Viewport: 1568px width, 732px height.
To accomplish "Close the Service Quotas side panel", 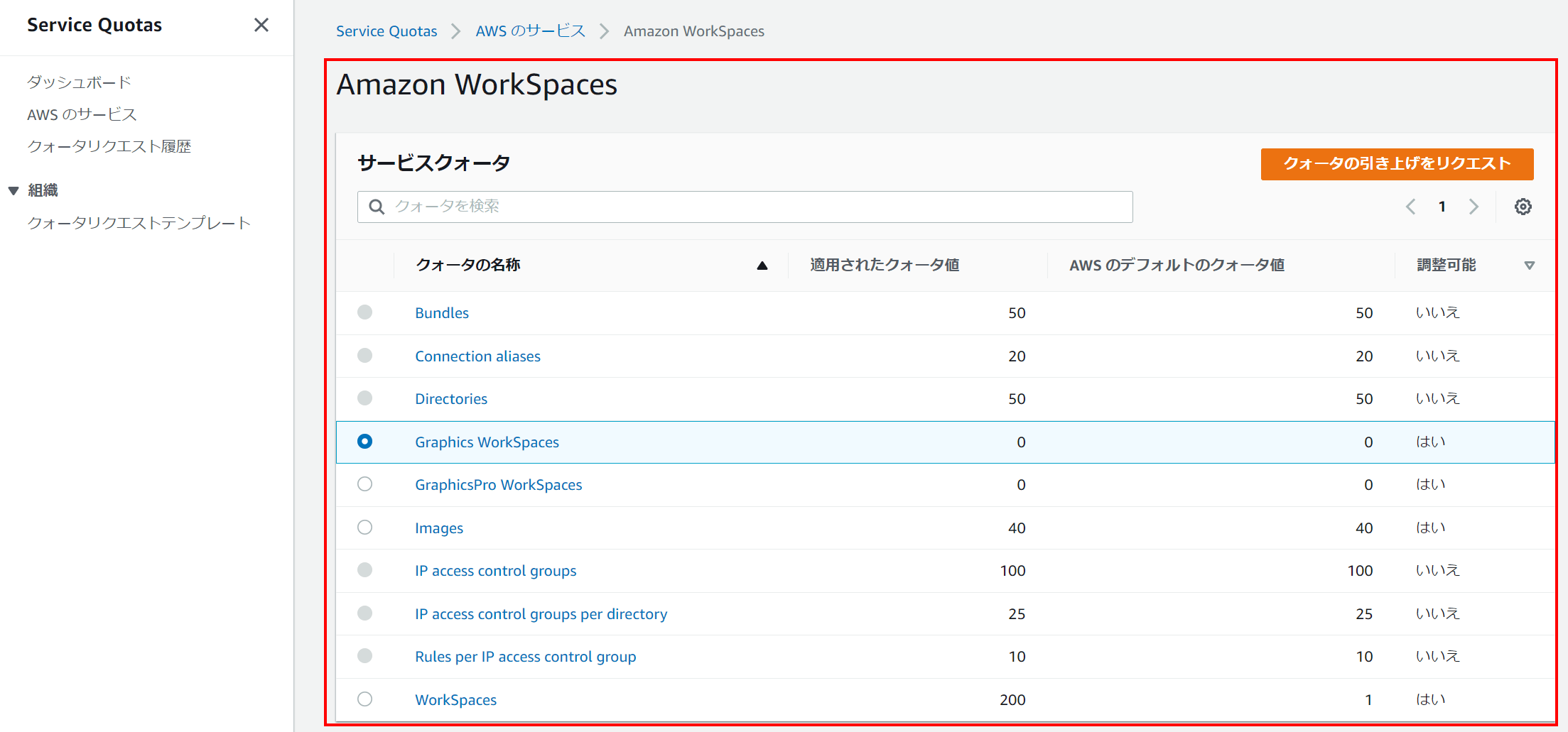I will tap(261, 25).
